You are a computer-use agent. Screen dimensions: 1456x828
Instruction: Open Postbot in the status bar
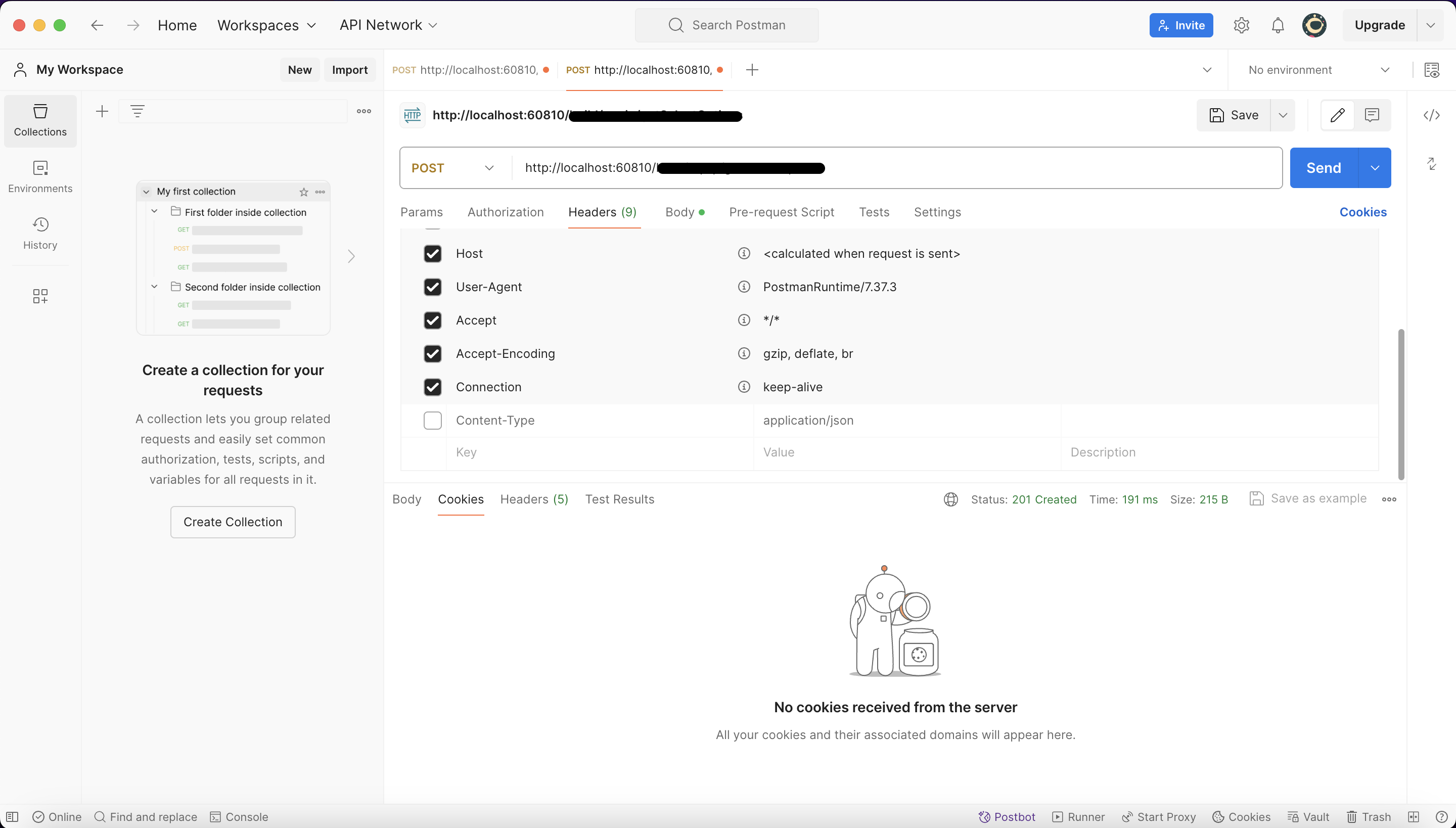click(1007, 817)
